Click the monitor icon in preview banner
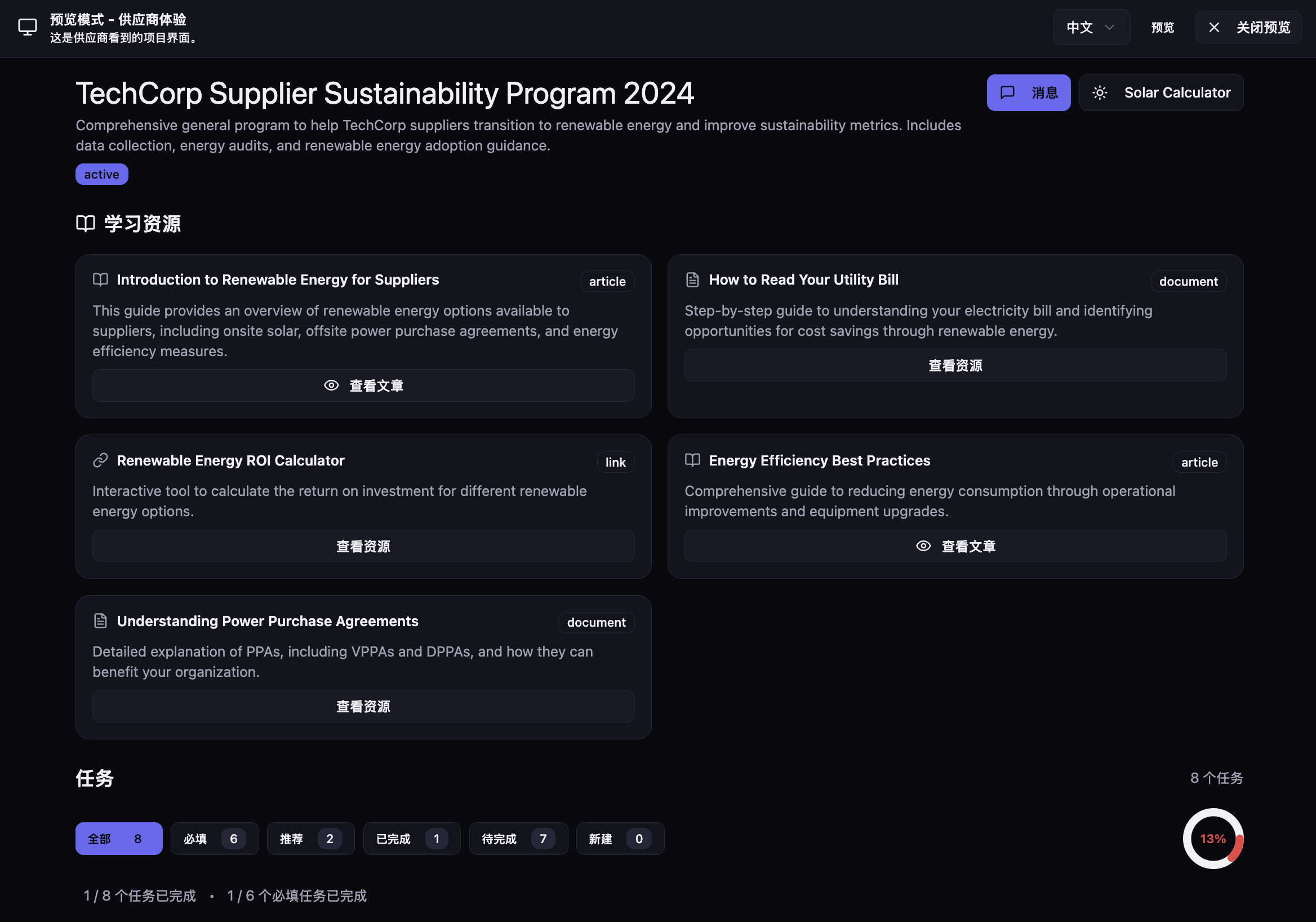 (27, 27)
